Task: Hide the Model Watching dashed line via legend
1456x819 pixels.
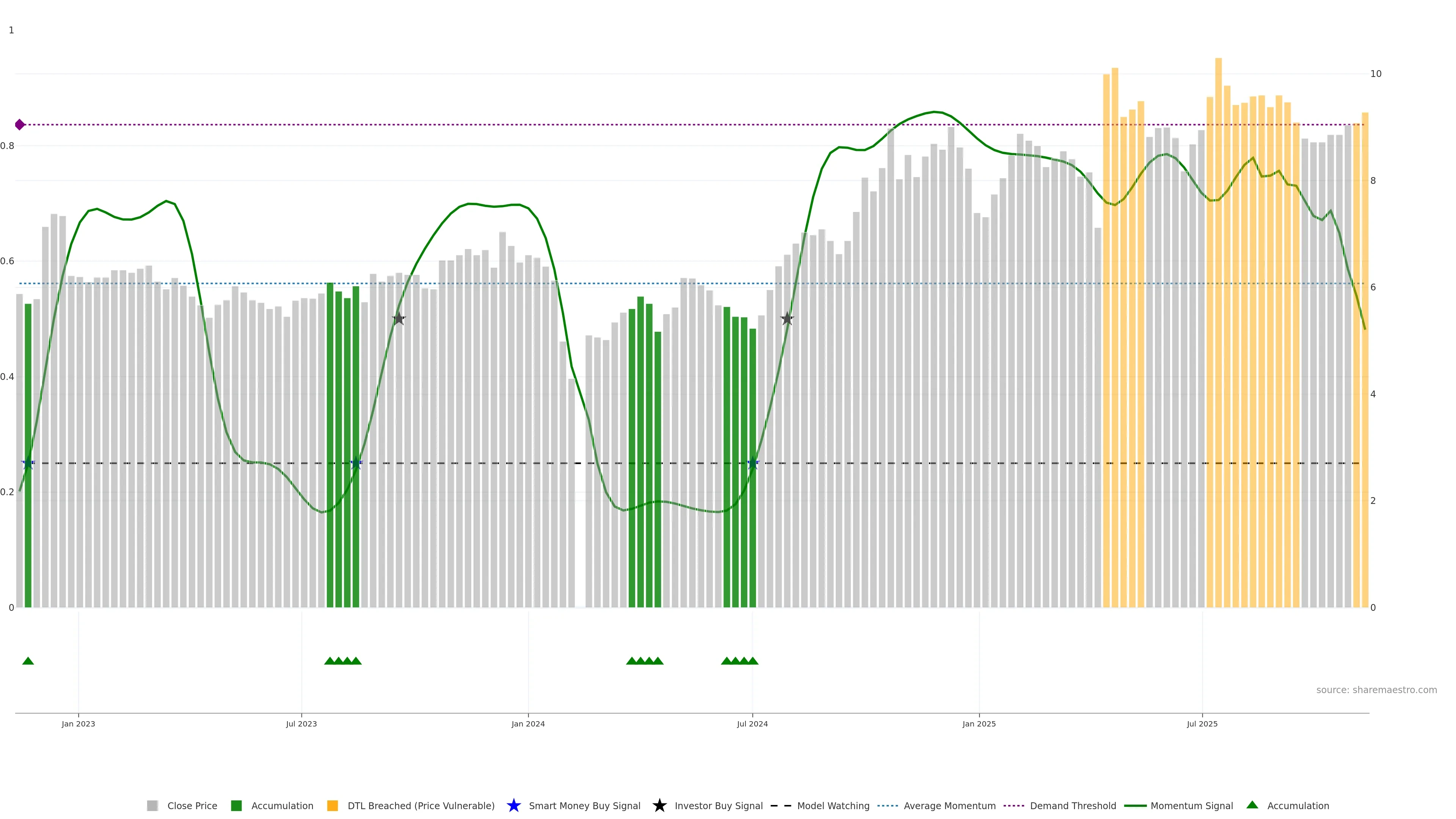Action: click(x=833, y=805)
